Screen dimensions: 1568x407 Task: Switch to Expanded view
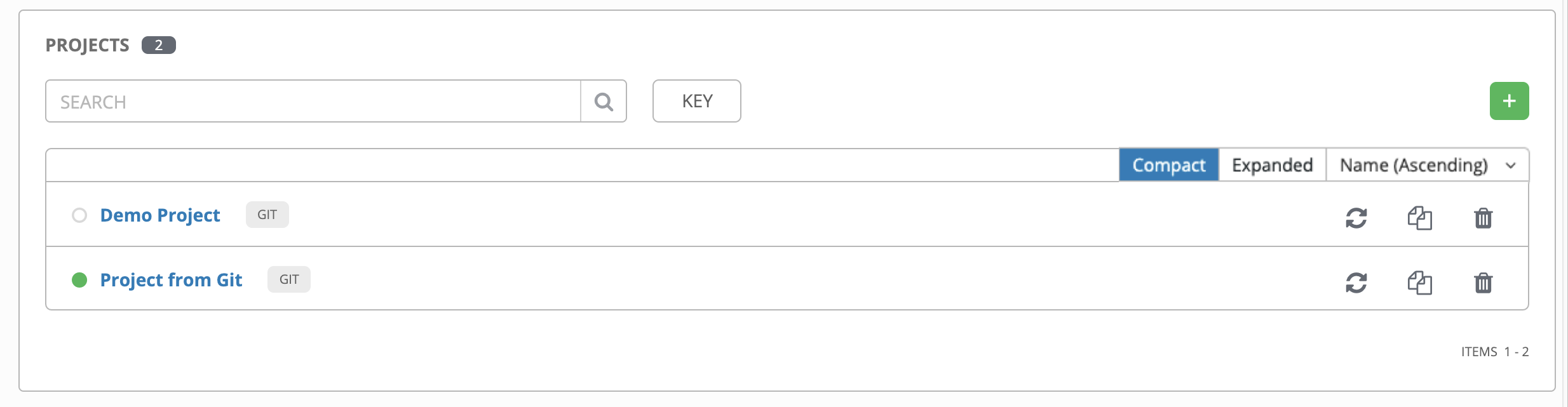coord(1272,165)
